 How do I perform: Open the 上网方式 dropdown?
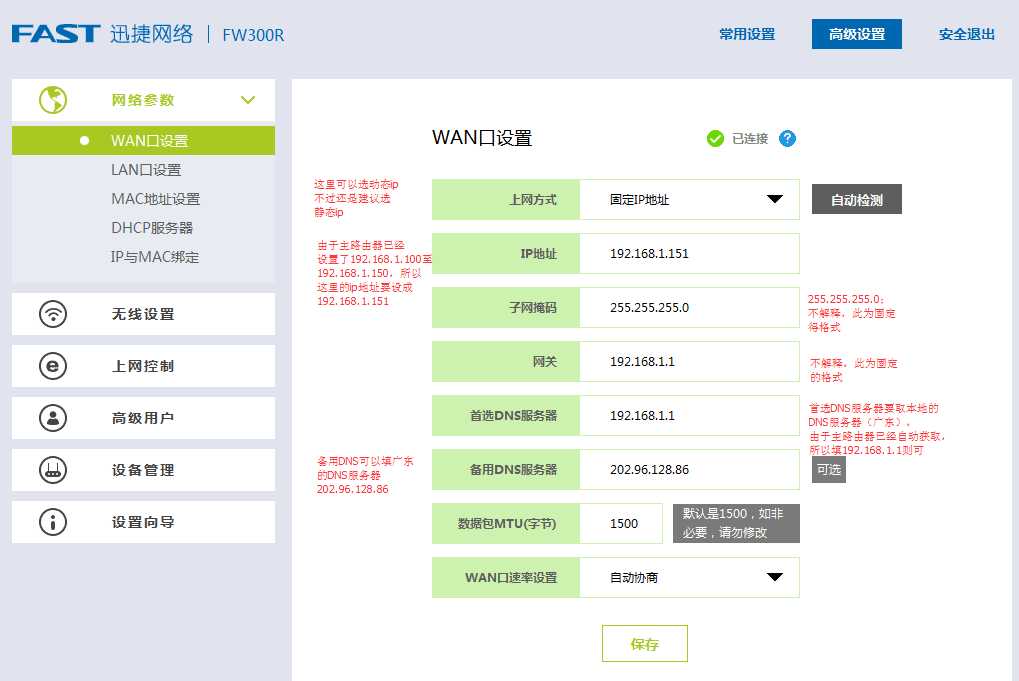689,199
